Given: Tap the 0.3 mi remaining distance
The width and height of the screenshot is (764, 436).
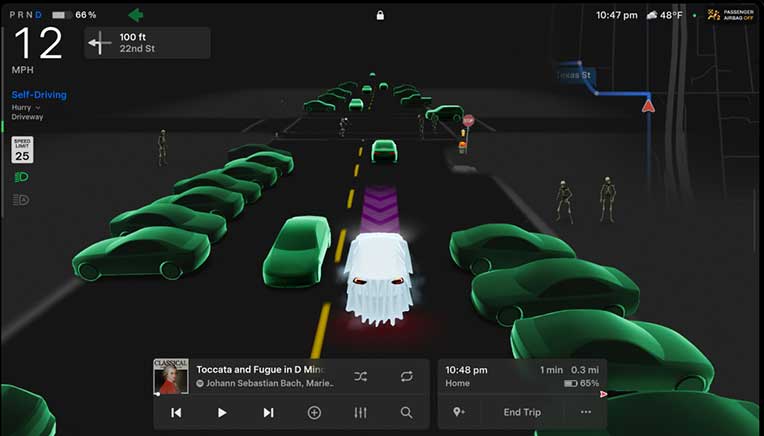Looking at the screenshot, I should (x=585, y=370).
